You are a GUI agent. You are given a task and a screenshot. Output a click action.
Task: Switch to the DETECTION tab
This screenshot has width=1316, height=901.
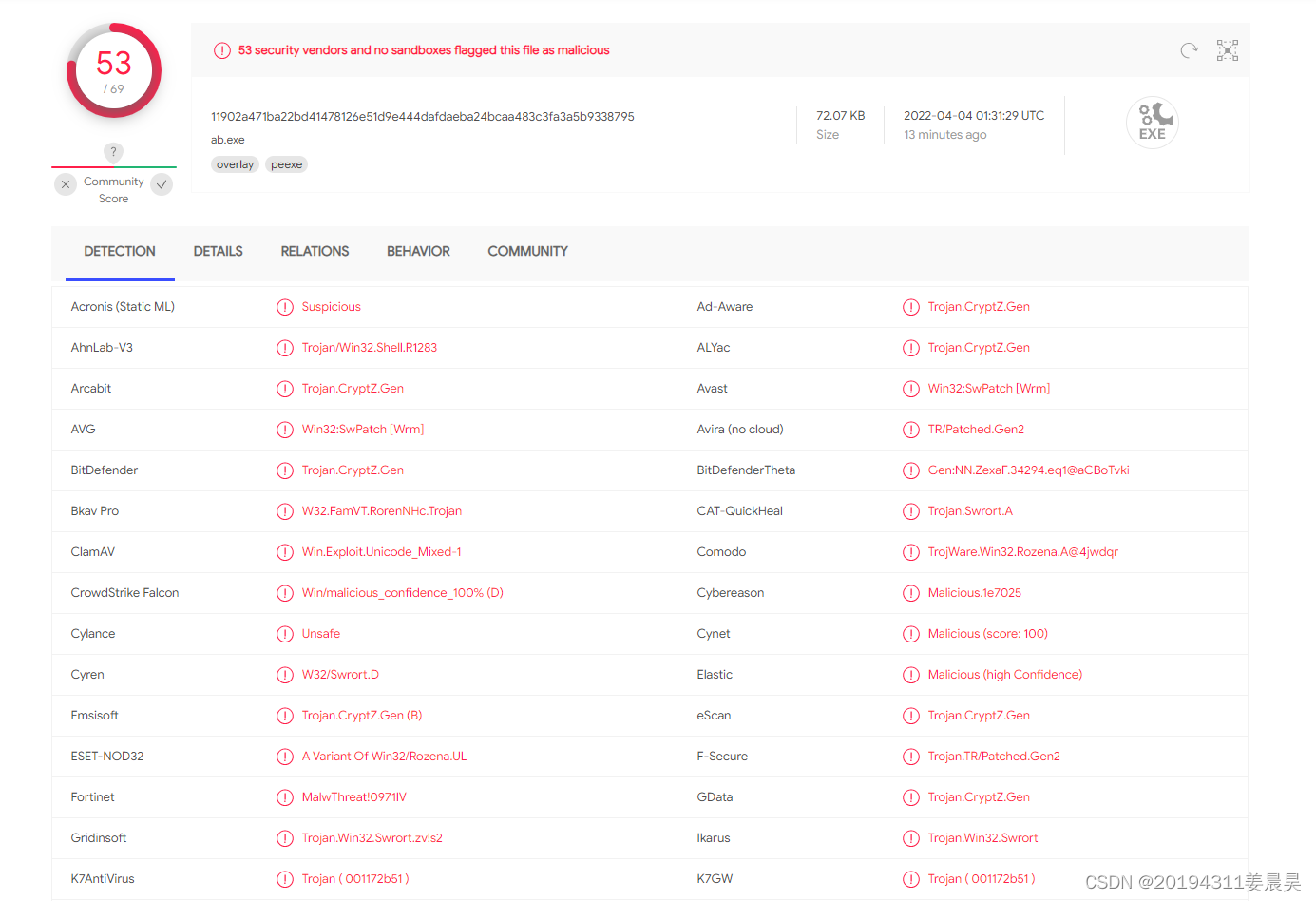pos(120,252)
